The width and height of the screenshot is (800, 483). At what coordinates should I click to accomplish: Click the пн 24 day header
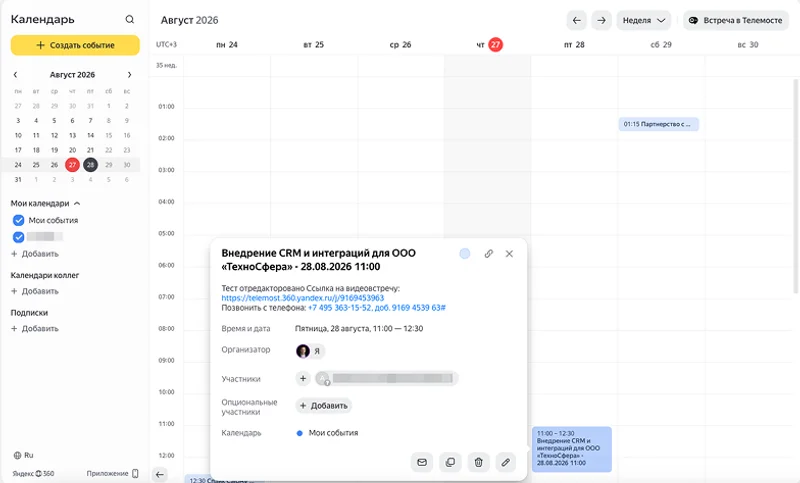point(227,45)
